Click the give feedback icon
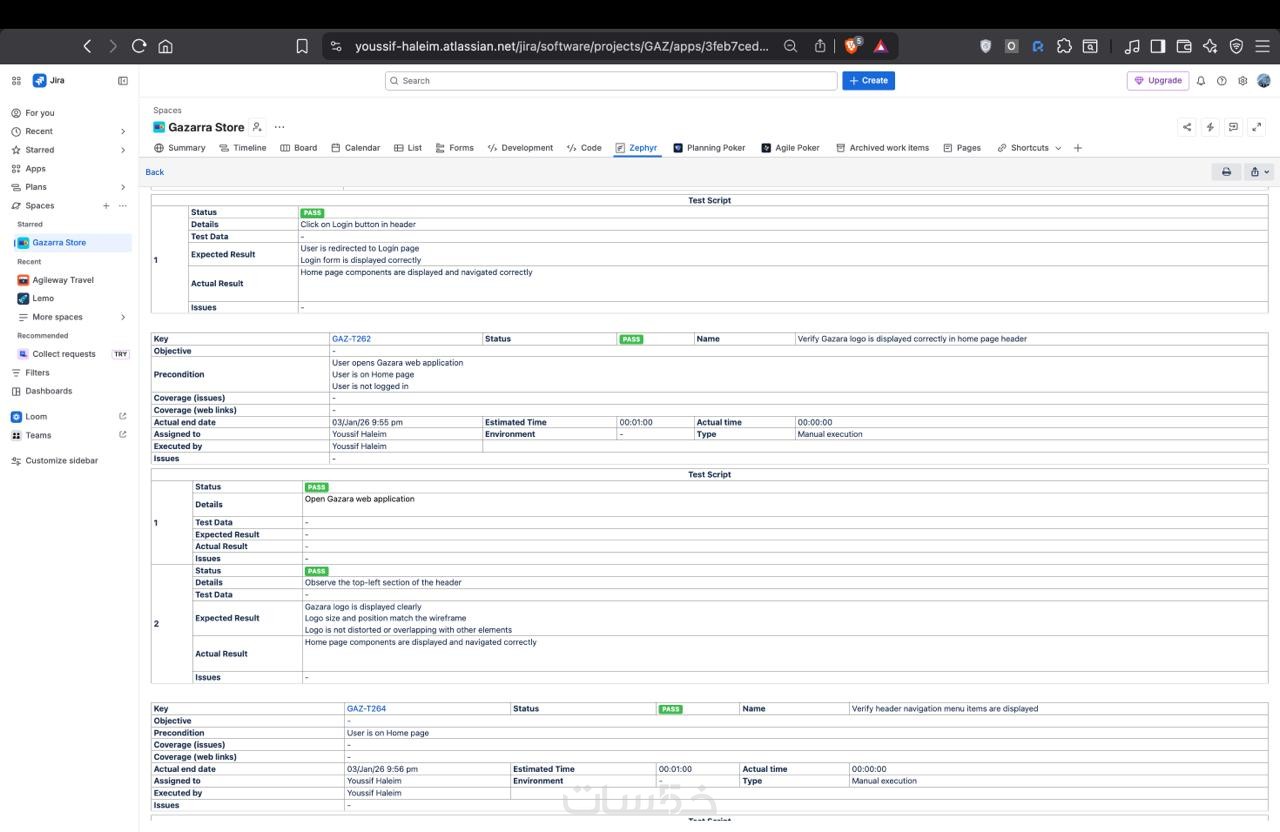Screen dimensions: 1280x832 pos(1233,127)
